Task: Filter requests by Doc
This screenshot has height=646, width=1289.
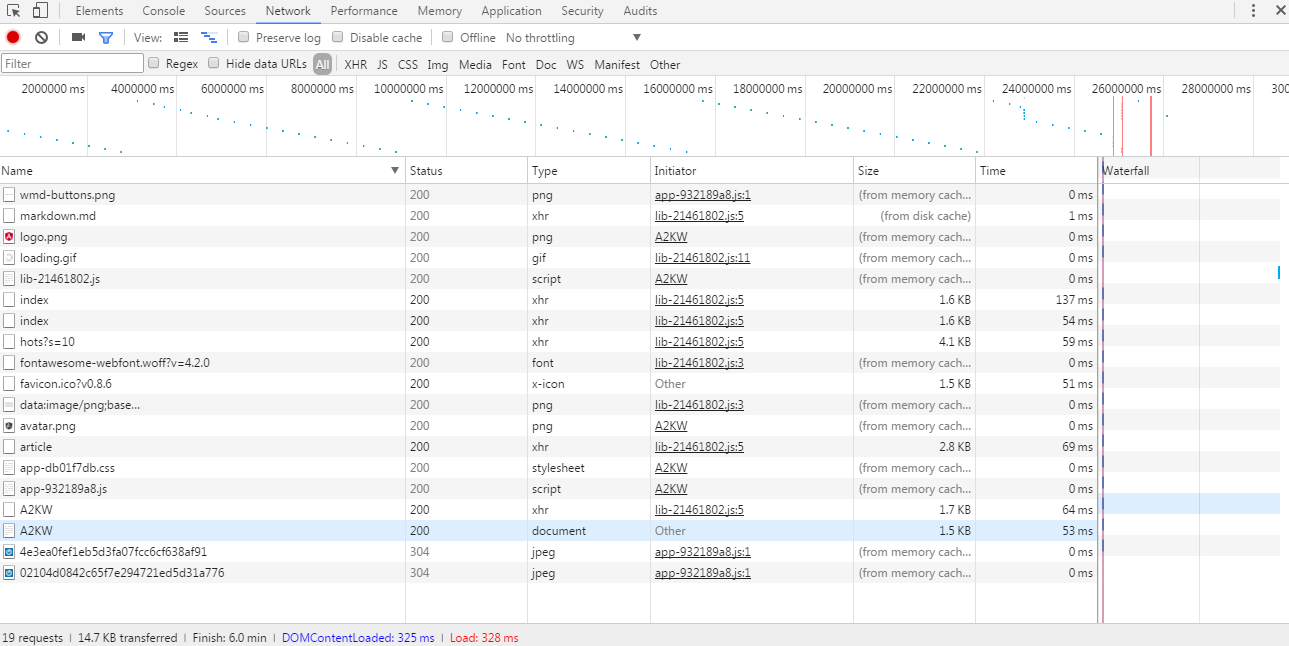Action: point(546,64)
